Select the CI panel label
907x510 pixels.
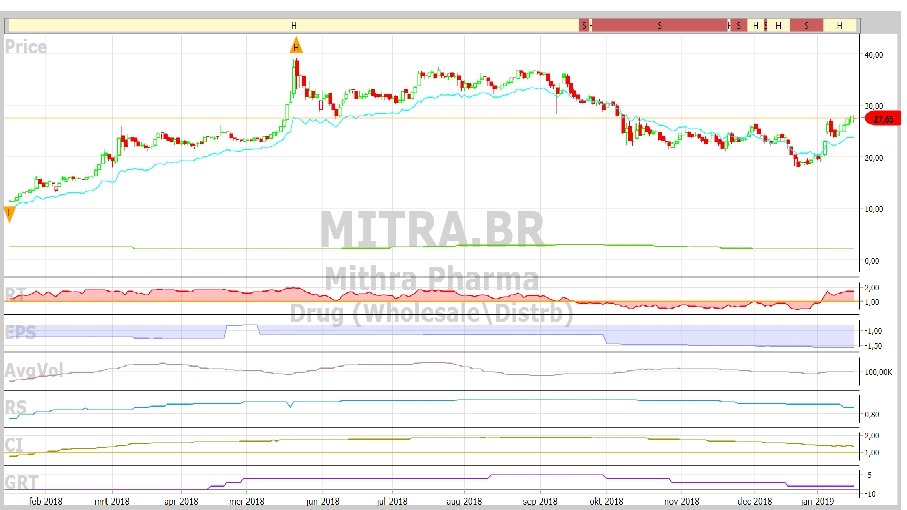[x=14, y=445]
